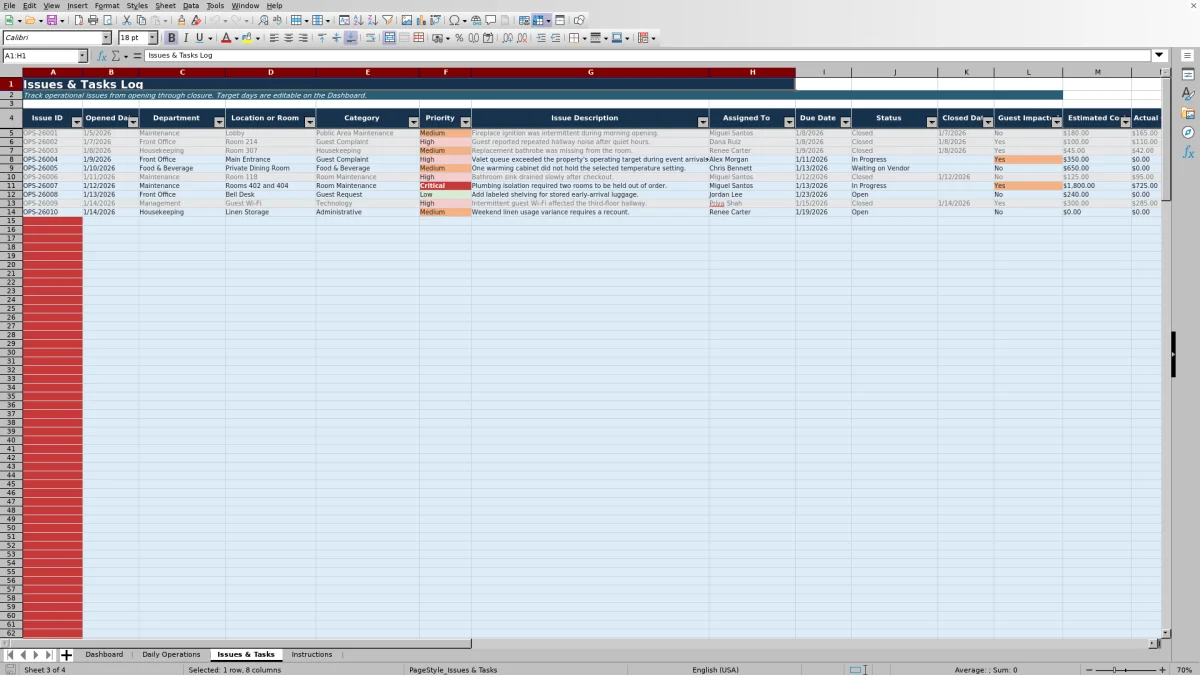Viewport: 1200px width, 675px height.
Task: Toggle Wrap Text button
Action: point(370,38)
